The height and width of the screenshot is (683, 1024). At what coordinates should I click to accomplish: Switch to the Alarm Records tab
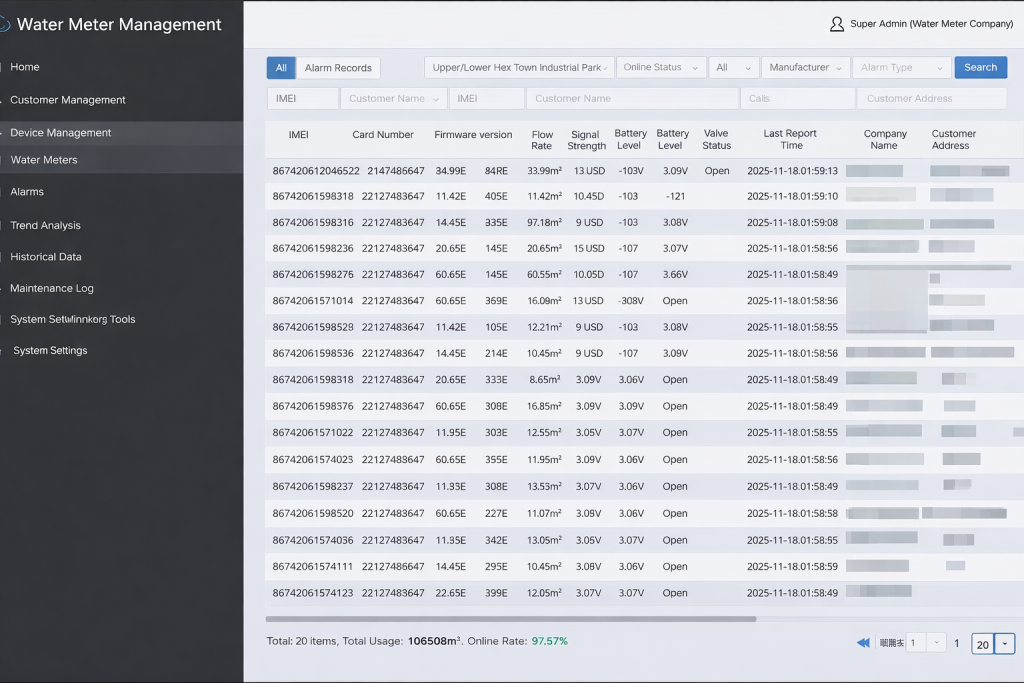point(338,68)
